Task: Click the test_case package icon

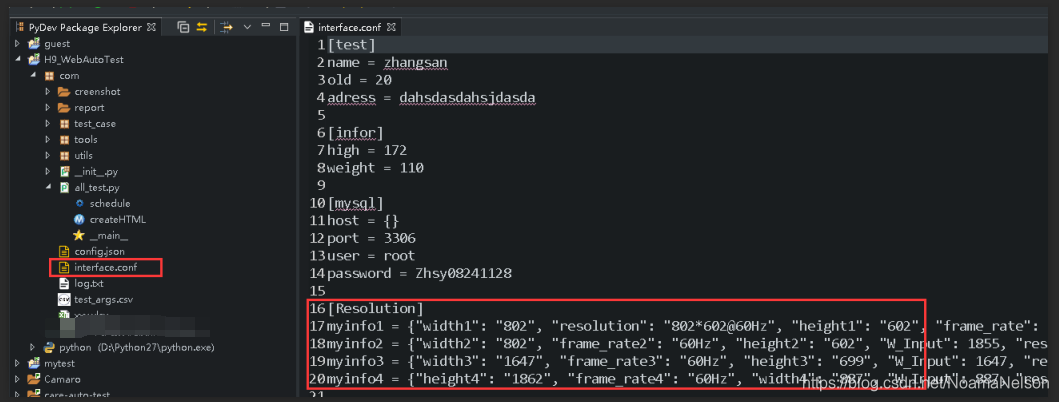Action: (x=64, y=124)
